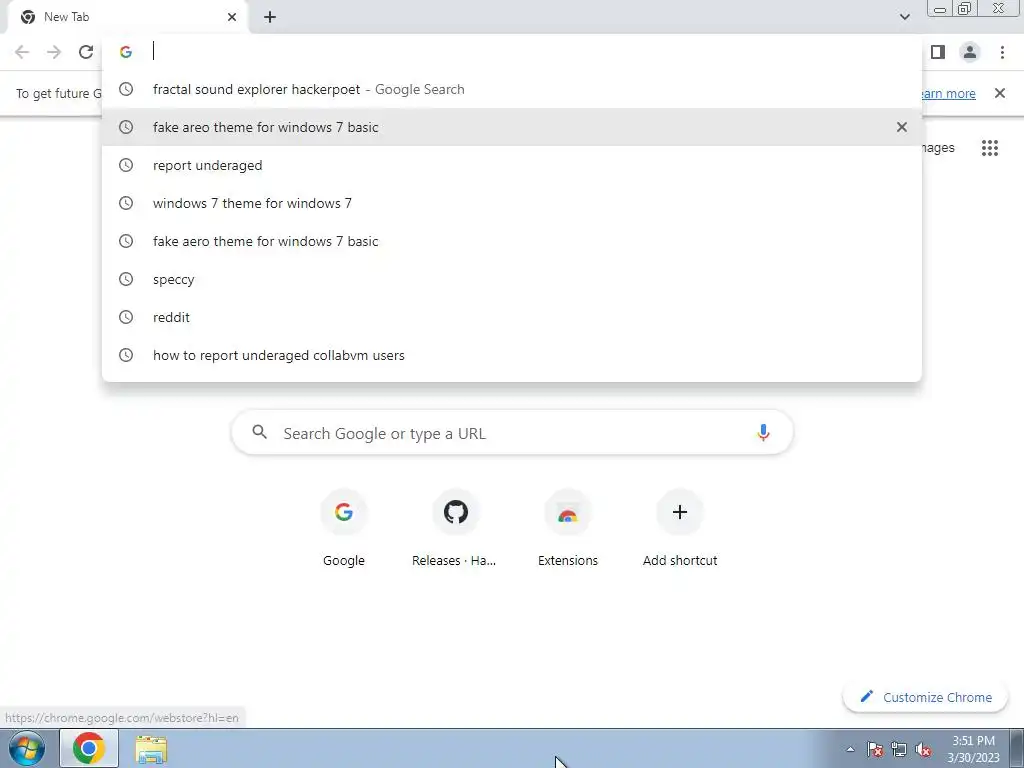Select how to report underaged collabvm users

pos(512,355)
